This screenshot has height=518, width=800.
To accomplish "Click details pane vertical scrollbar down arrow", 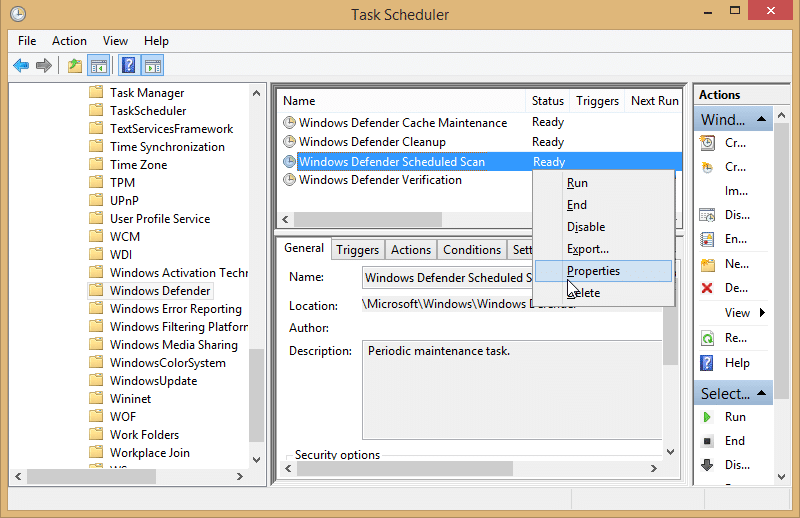I will coord(670,452).
